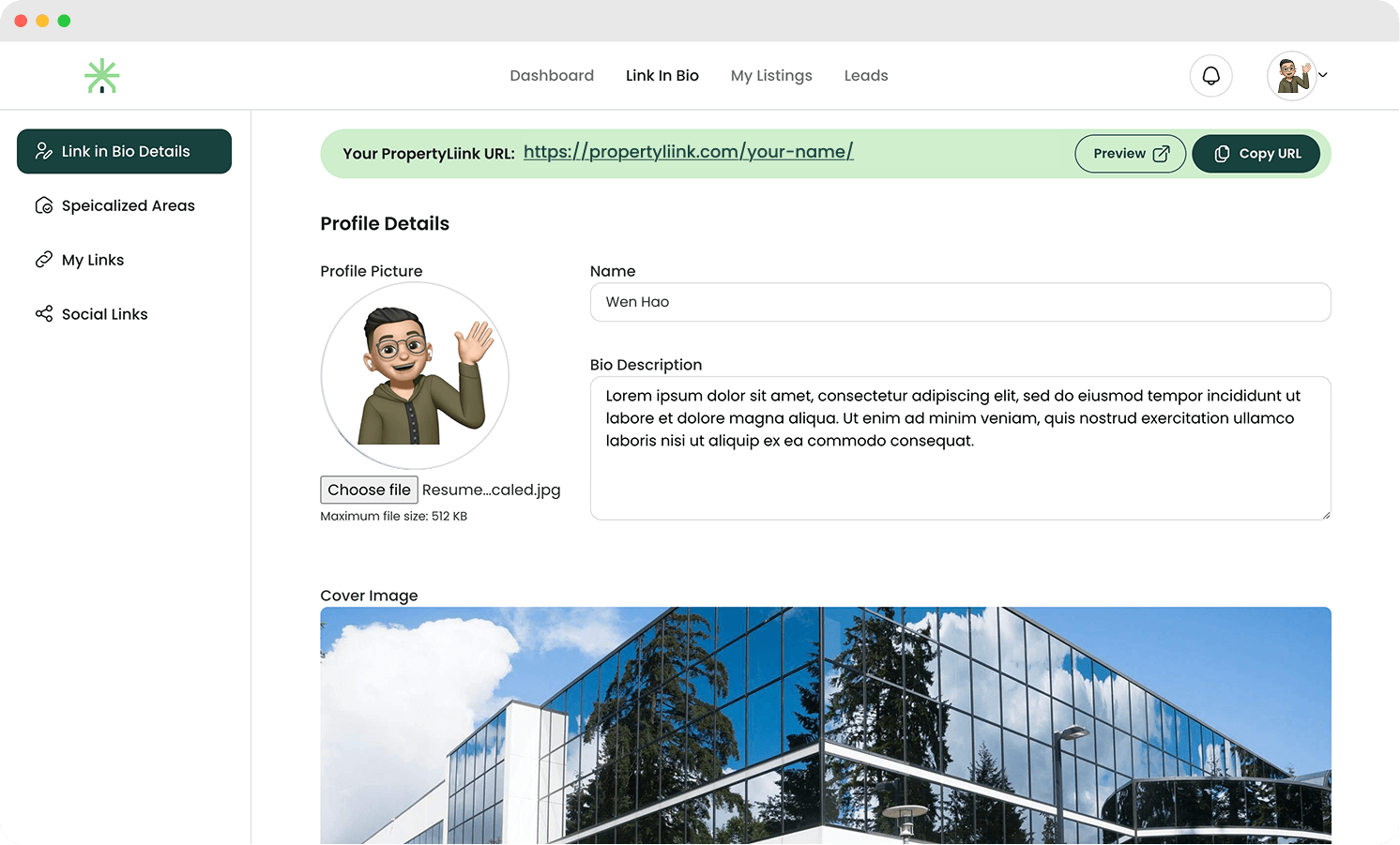Click the user avatar in header
Image resolution: width=1400 pixels, height=845 pixels.
point(1292,76)
